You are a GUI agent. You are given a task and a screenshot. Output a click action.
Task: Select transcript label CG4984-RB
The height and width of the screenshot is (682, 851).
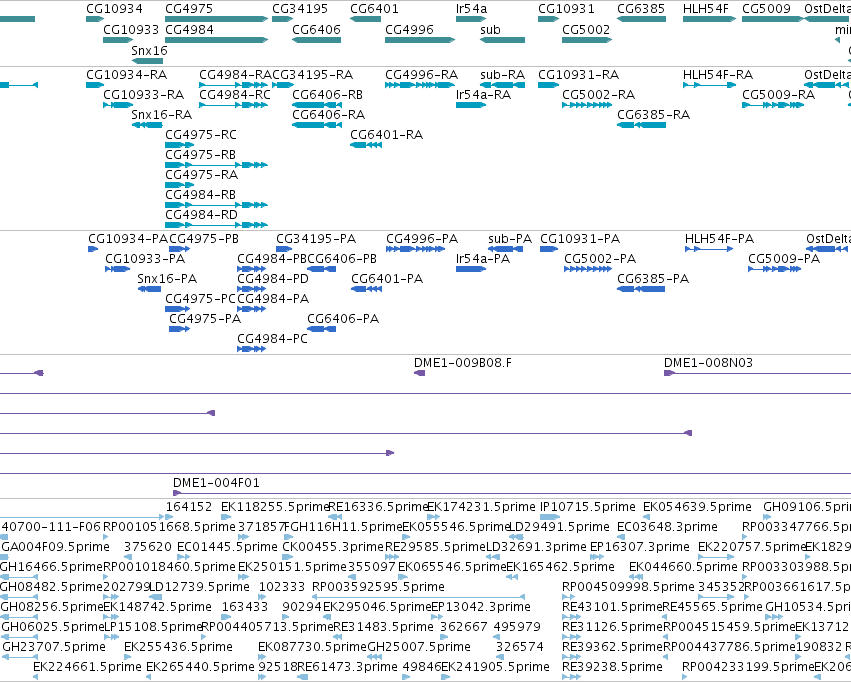click(201, 194)
